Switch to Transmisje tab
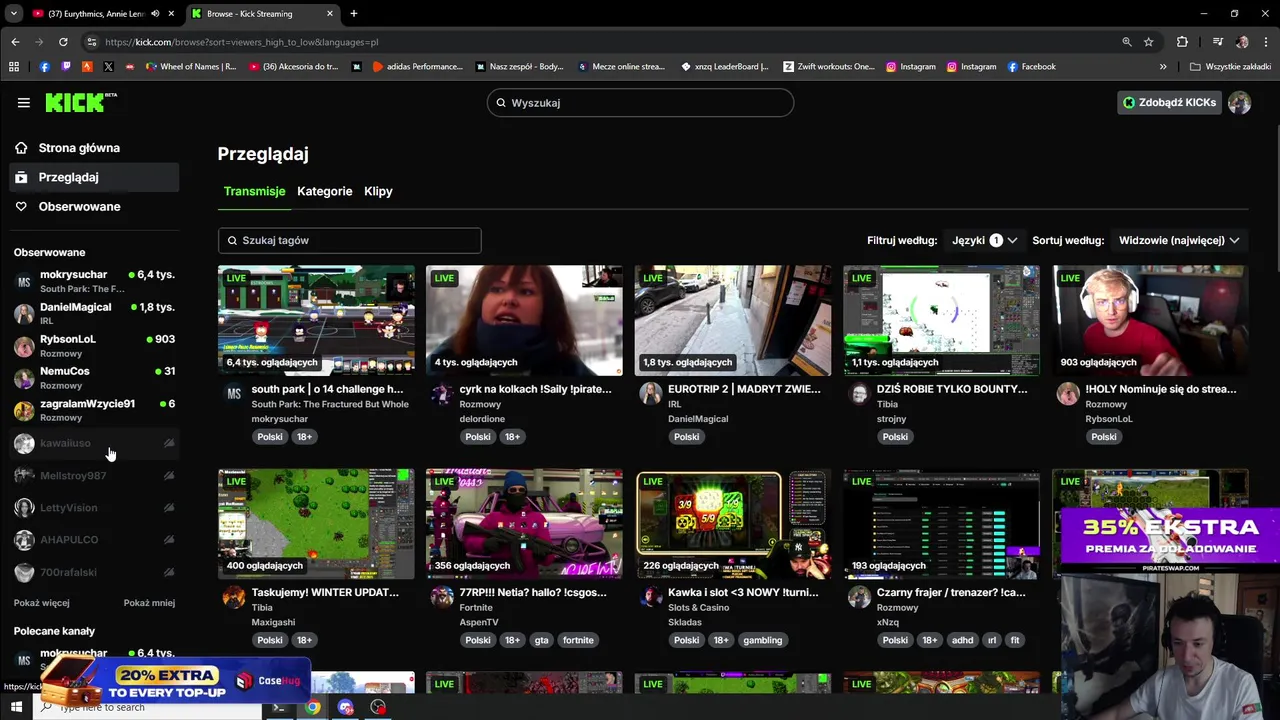 tap(254, 191)
